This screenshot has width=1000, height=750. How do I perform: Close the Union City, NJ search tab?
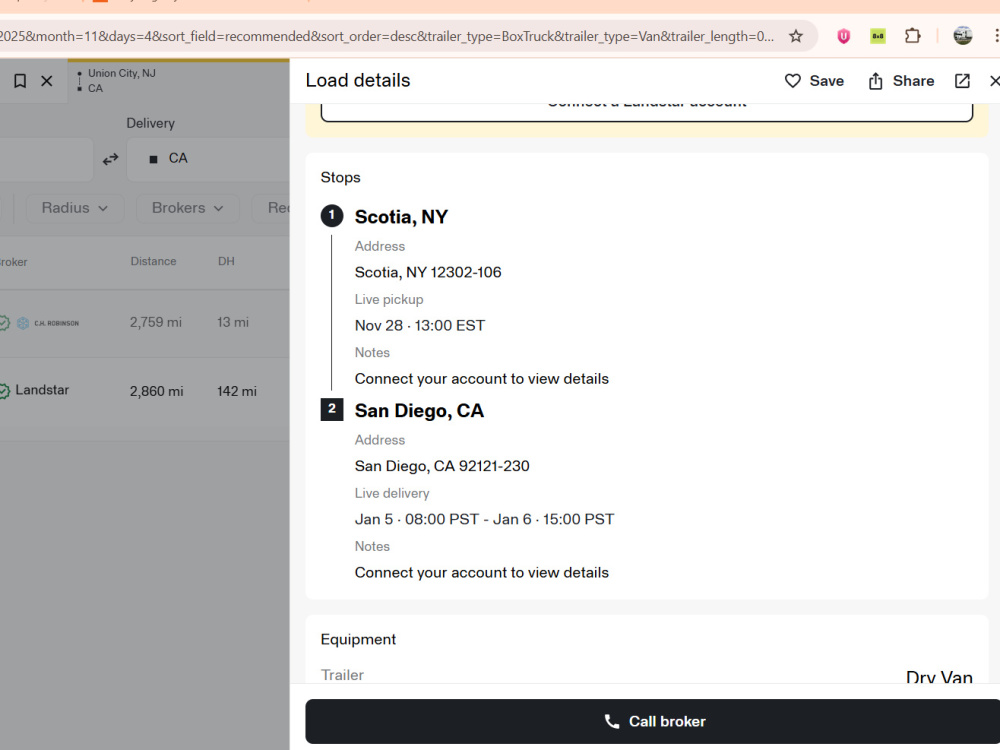[47, 81]
